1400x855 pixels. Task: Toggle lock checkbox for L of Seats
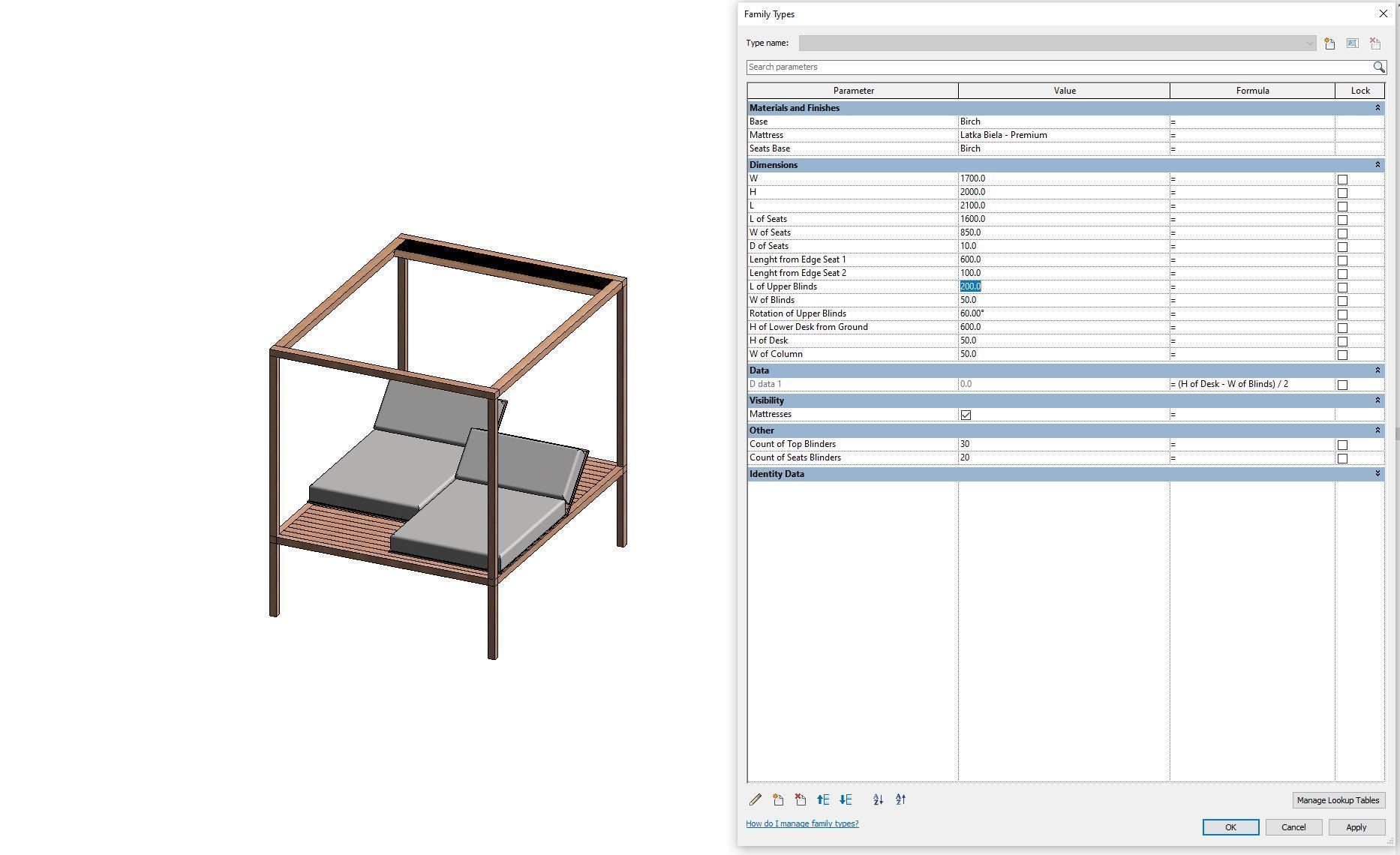click(1342, 220)
